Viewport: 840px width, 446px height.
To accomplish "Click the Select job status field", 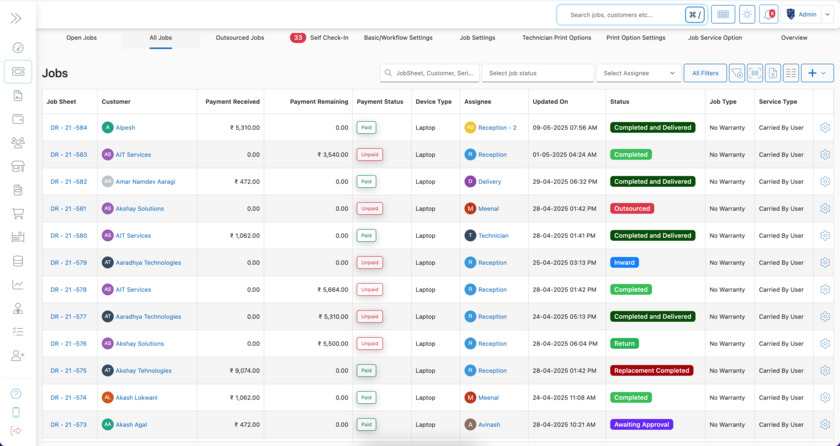I will [x=537, y=73].
